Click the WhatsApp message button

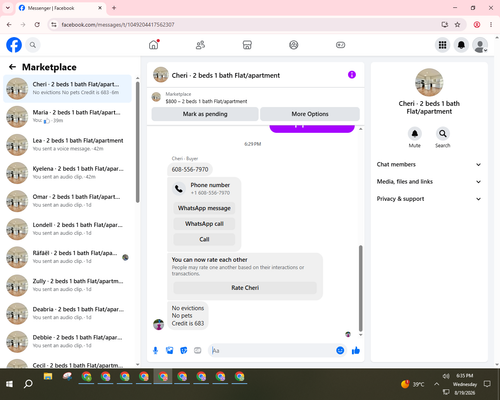(204, 208)
